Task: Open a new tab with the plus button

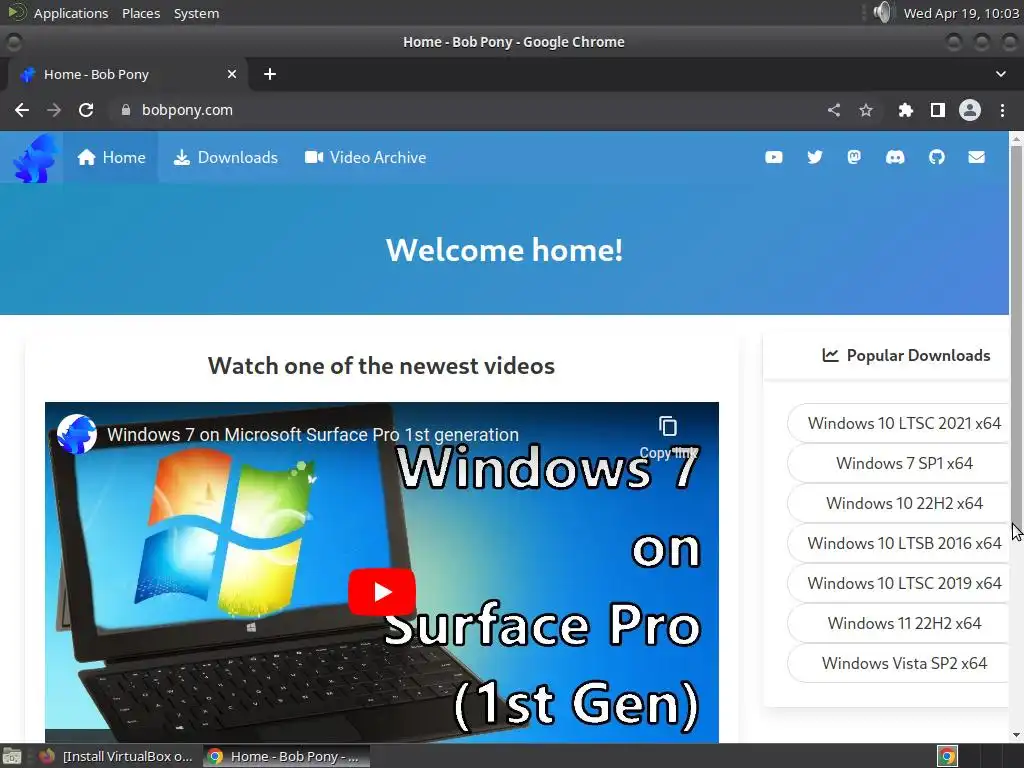Action: (270, 74)
